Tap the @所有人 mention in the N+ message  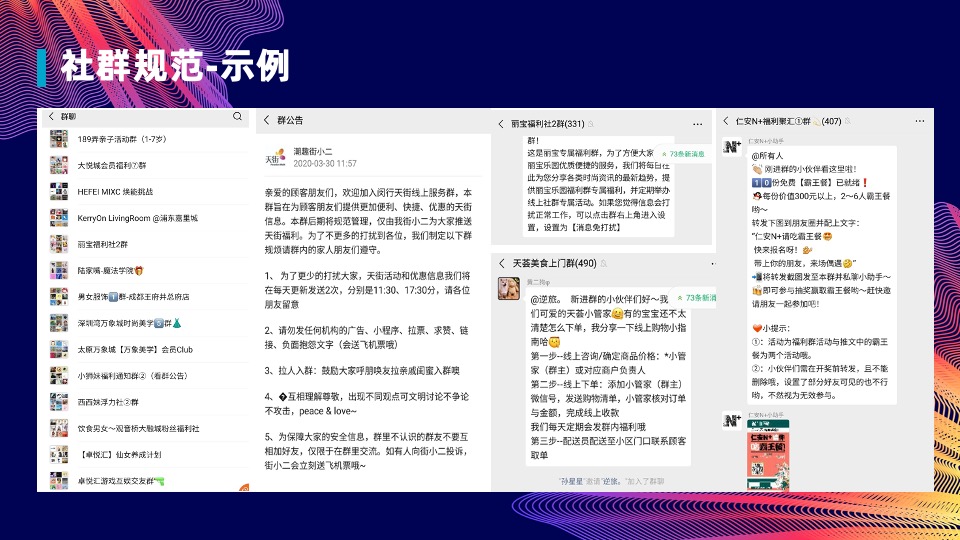767,156
